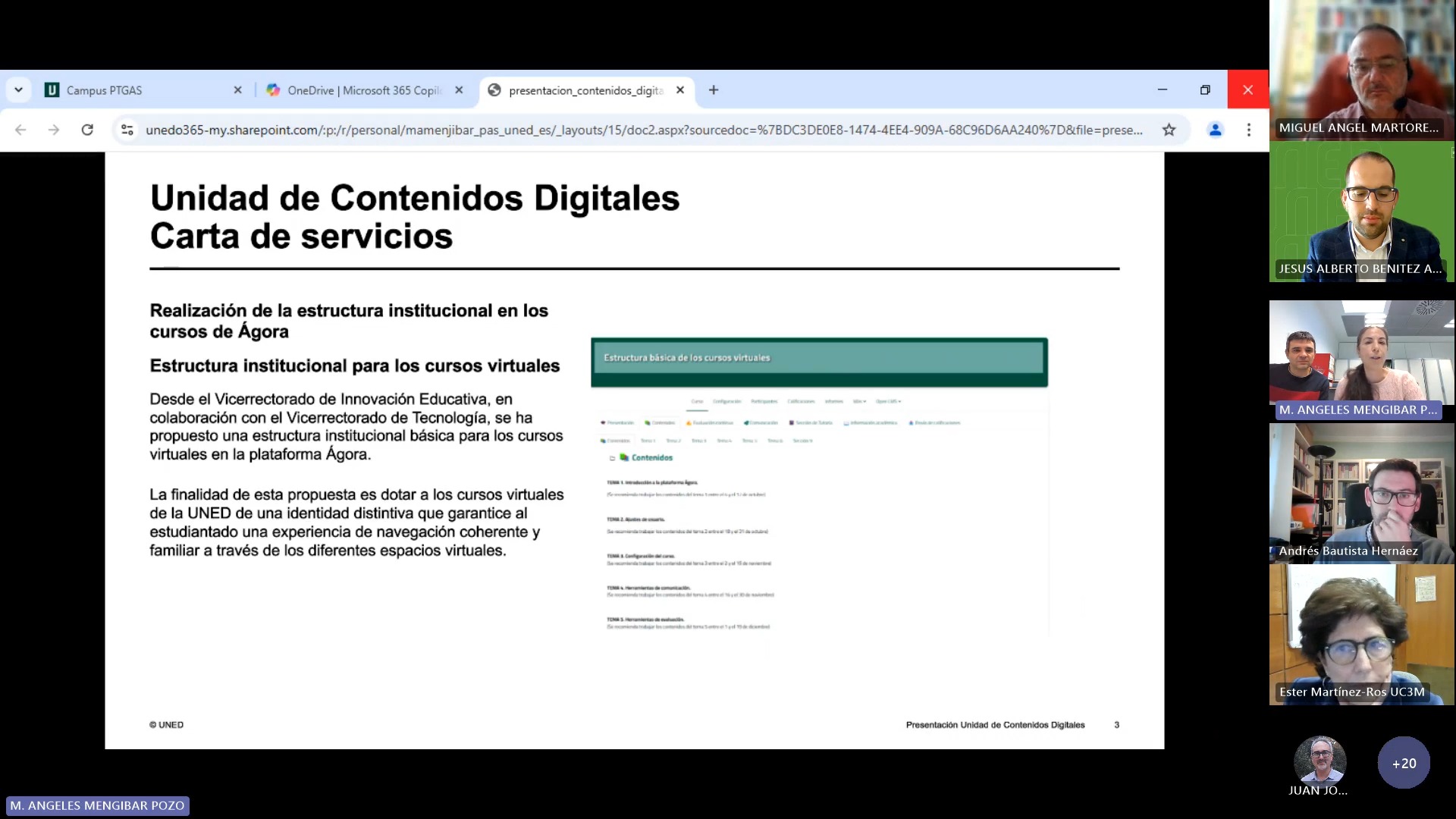Close the OneDrive tab
The width and height of the screenshot is (1456, 819).
pyautogui.click(x=459, y=90)
